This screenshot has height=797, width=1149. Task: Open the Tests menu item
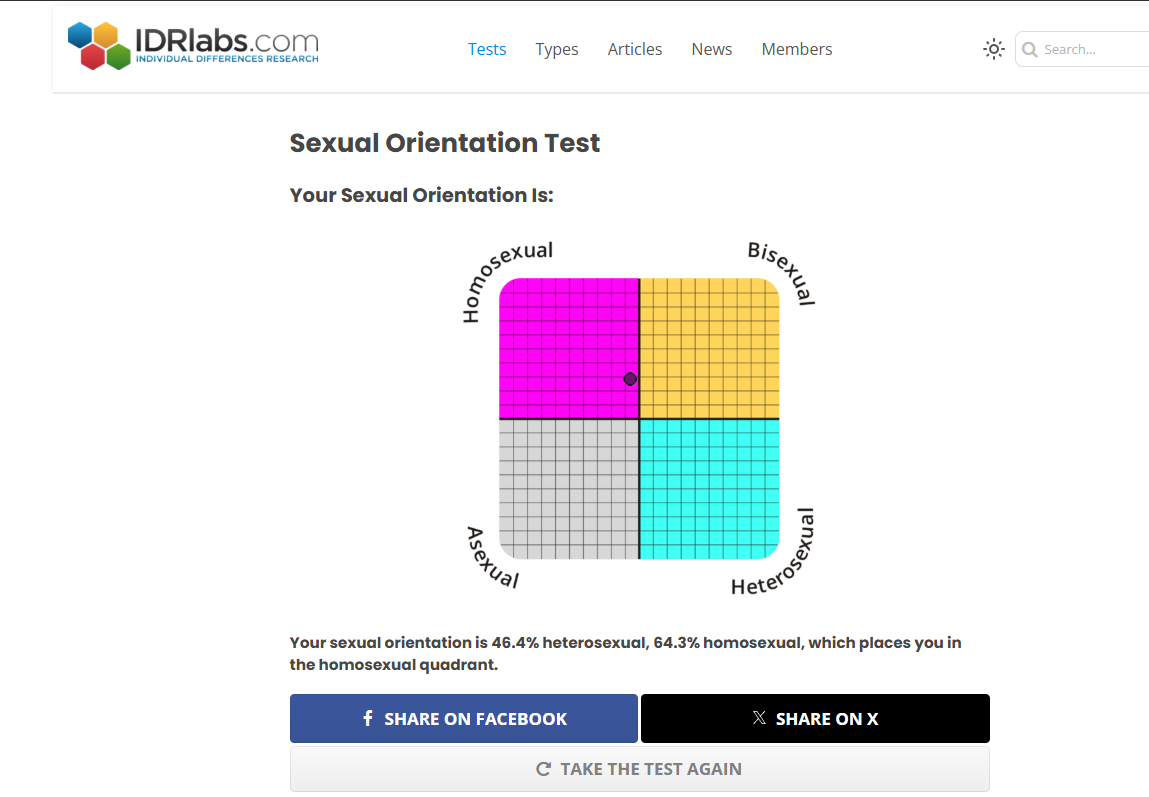coord(487,49)
